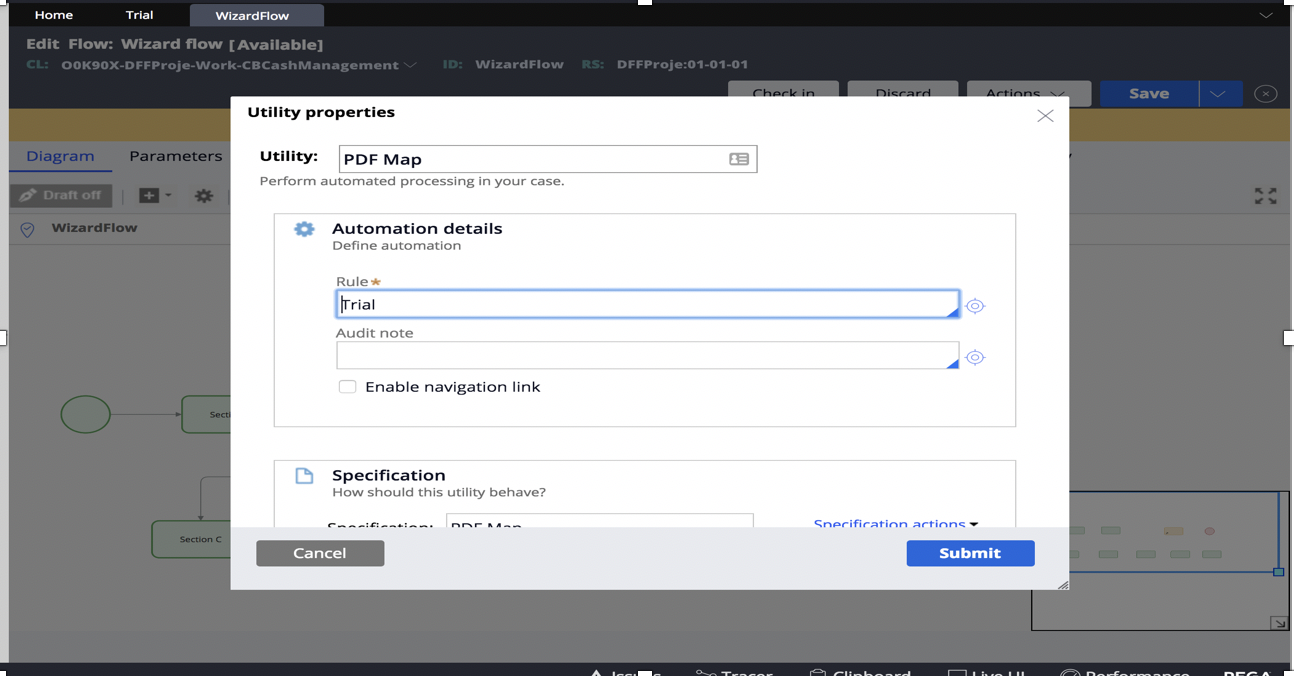The image size is (1294, 676).
Task: Open the Performance tool
Action: point(1124,673)
